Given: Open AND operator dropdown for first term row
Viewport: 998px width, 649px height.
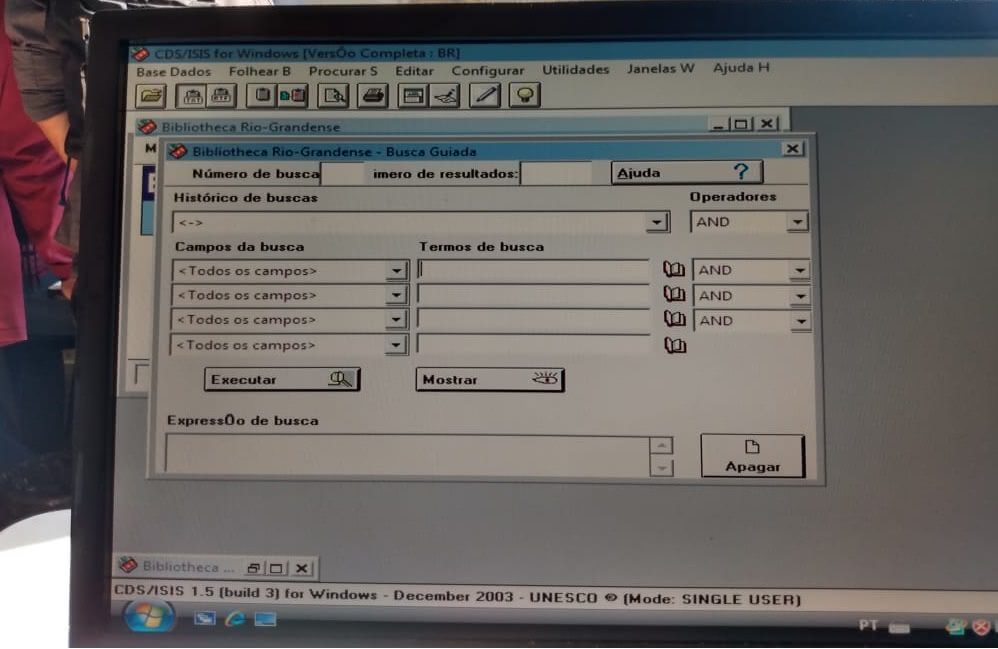Looking at the screenshot, I should (799, 270).
